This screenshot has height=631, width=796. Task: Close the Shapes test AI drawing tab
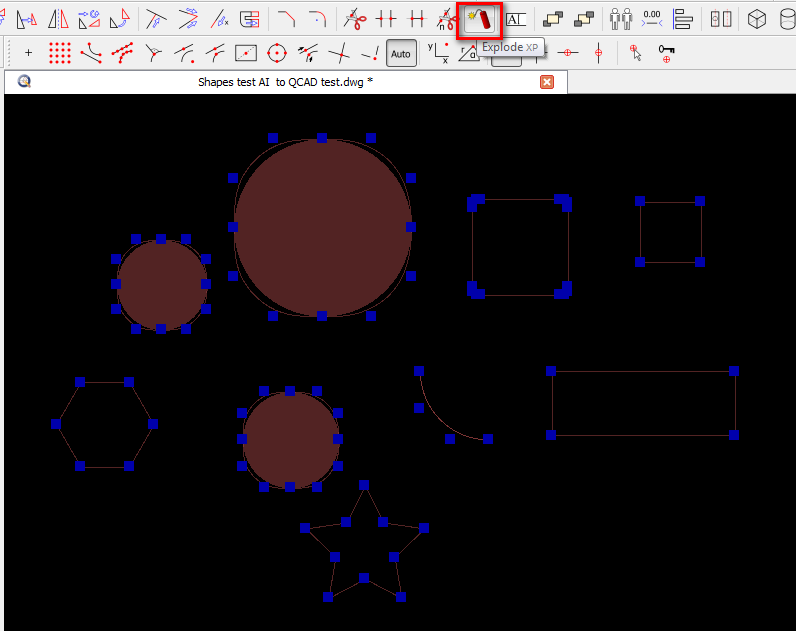(547, 82)
